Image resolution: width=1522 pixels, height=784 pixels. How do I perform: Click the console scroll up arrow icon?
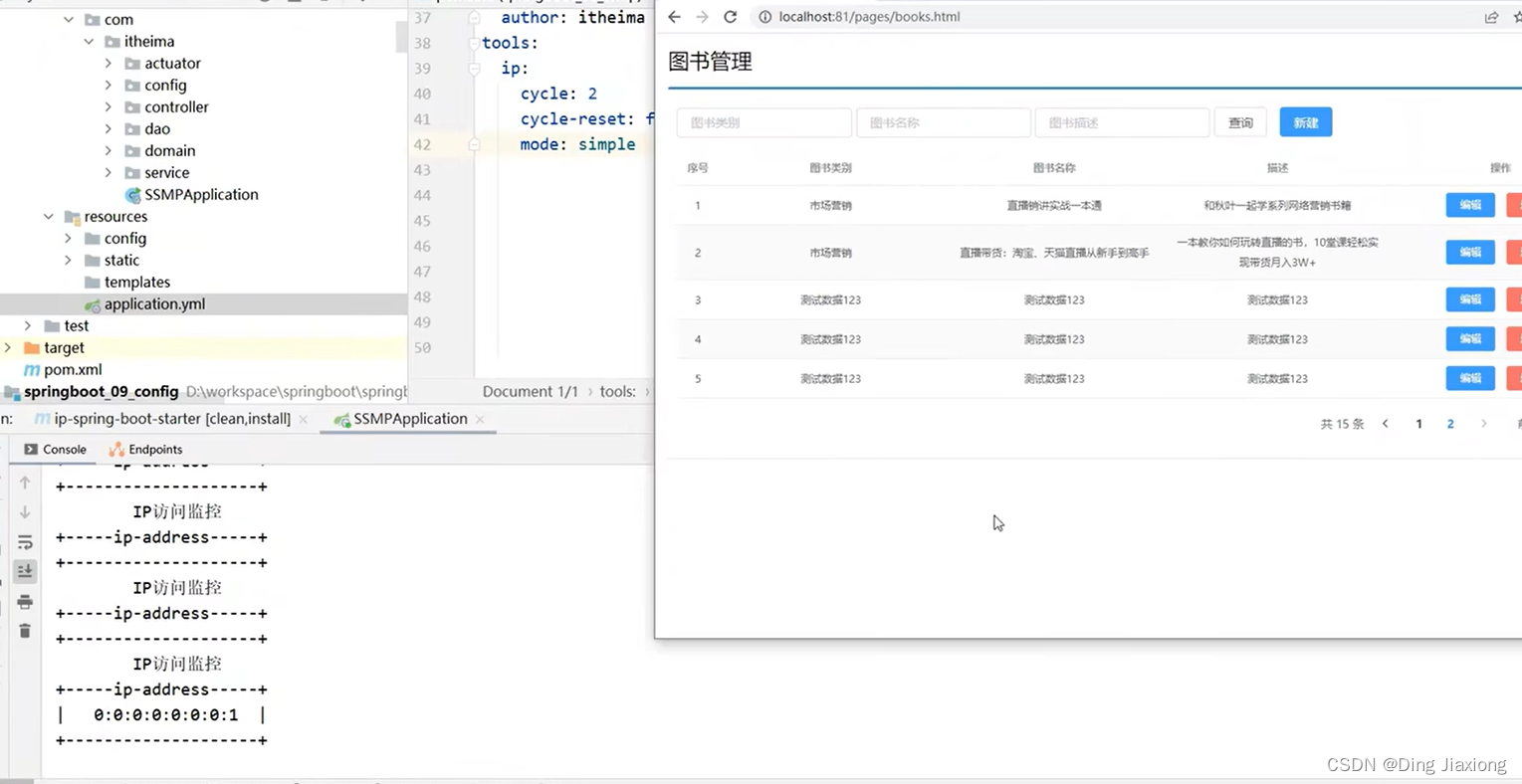(25, 483)
